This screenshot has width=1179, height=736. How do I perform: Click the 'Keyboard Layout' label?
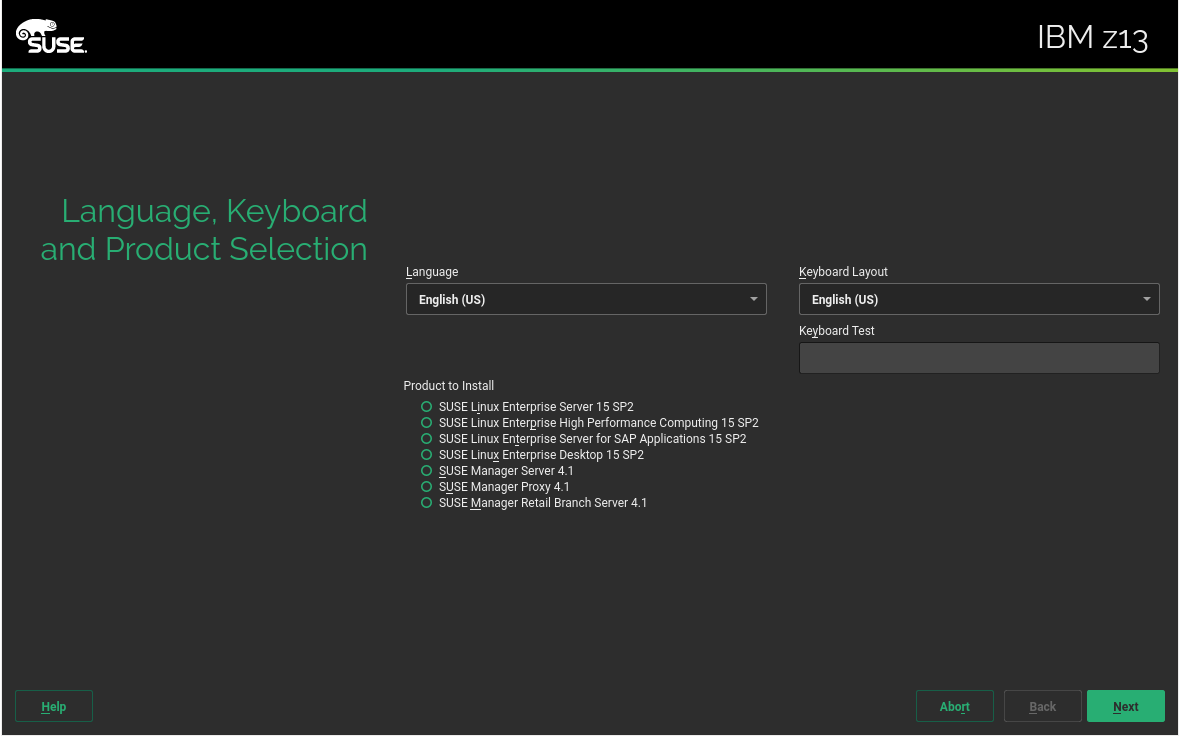(844, 272)
